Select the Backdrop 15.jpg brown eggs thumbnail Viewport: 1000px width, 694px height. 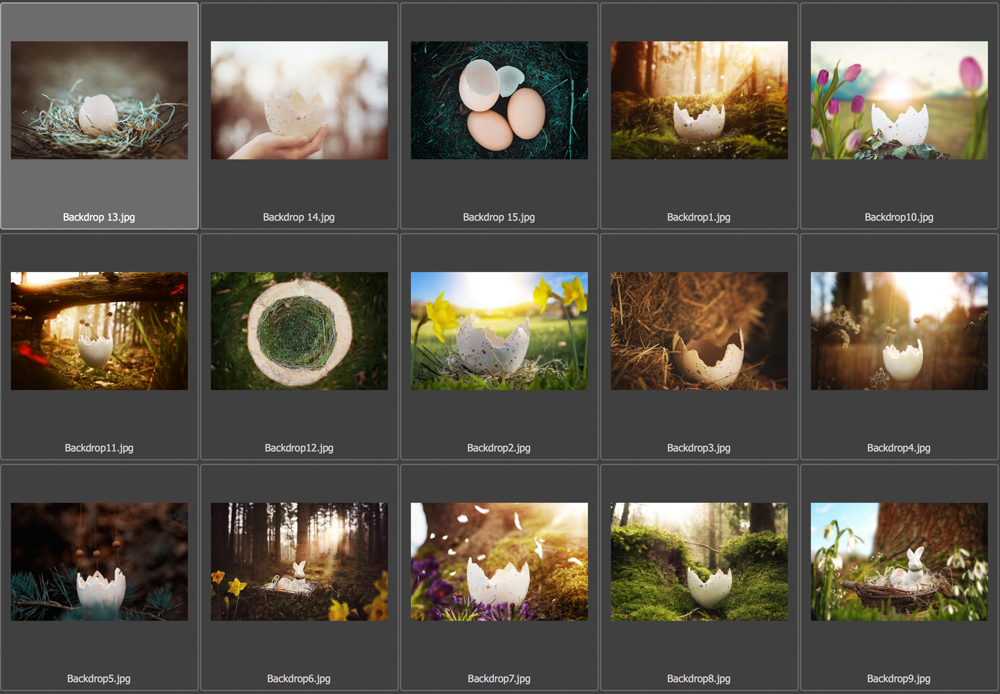click(499, 100)
